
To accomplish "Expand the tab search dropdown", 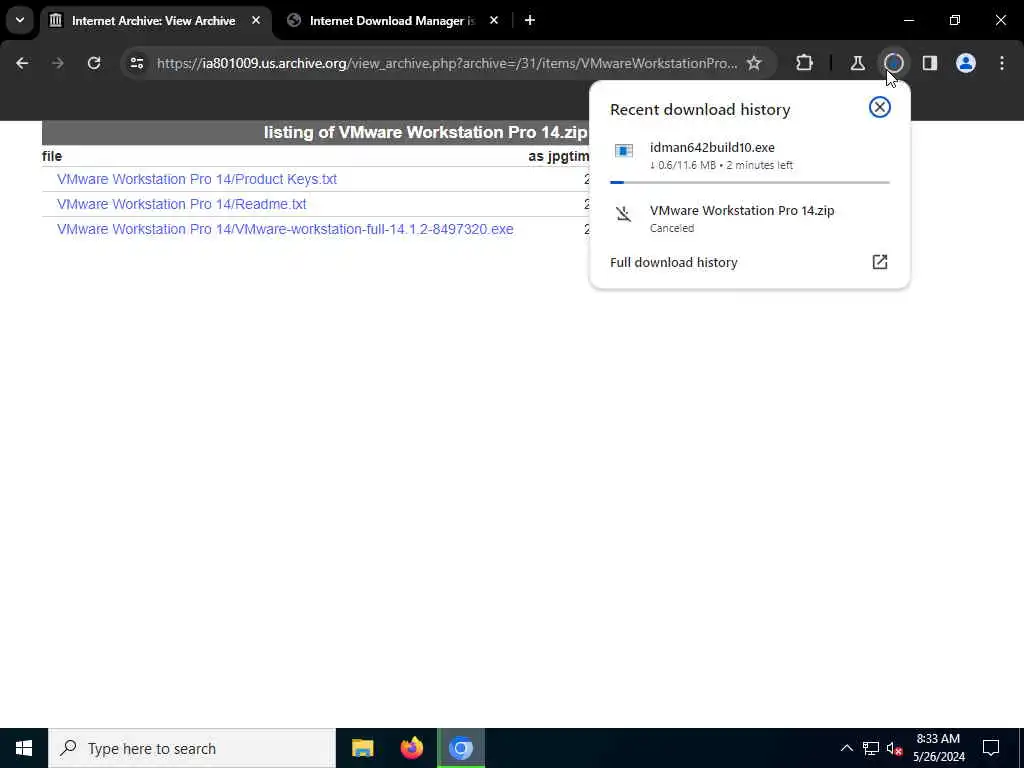I will pyautogui.click(x=20, y=20).
